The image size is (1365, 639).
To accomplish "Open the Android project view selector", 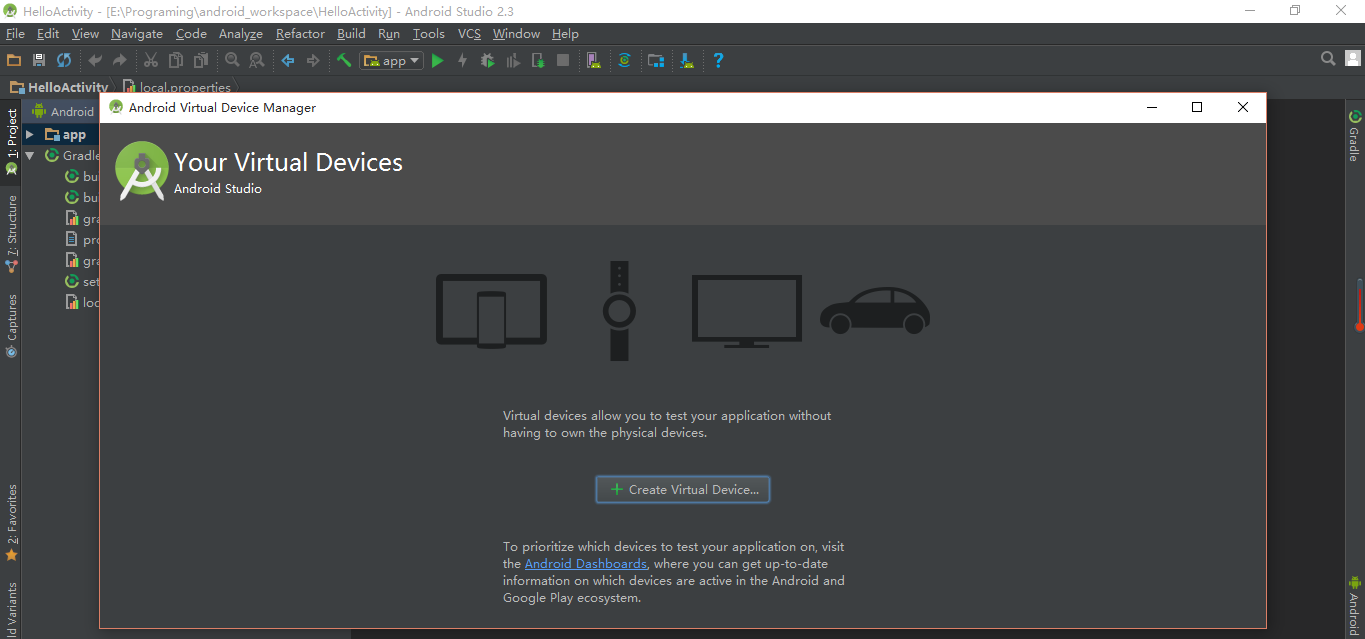I will click(x=63, y=111).
